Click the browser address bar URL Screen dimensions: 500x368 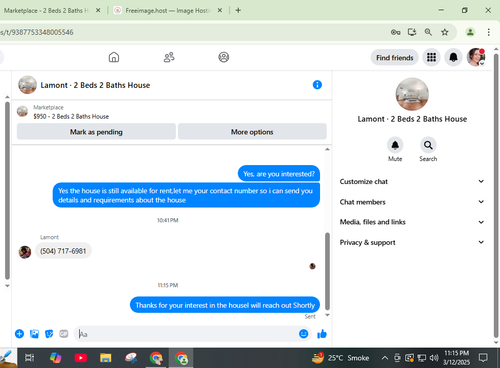pyautogui.click(x=37, y=32)
